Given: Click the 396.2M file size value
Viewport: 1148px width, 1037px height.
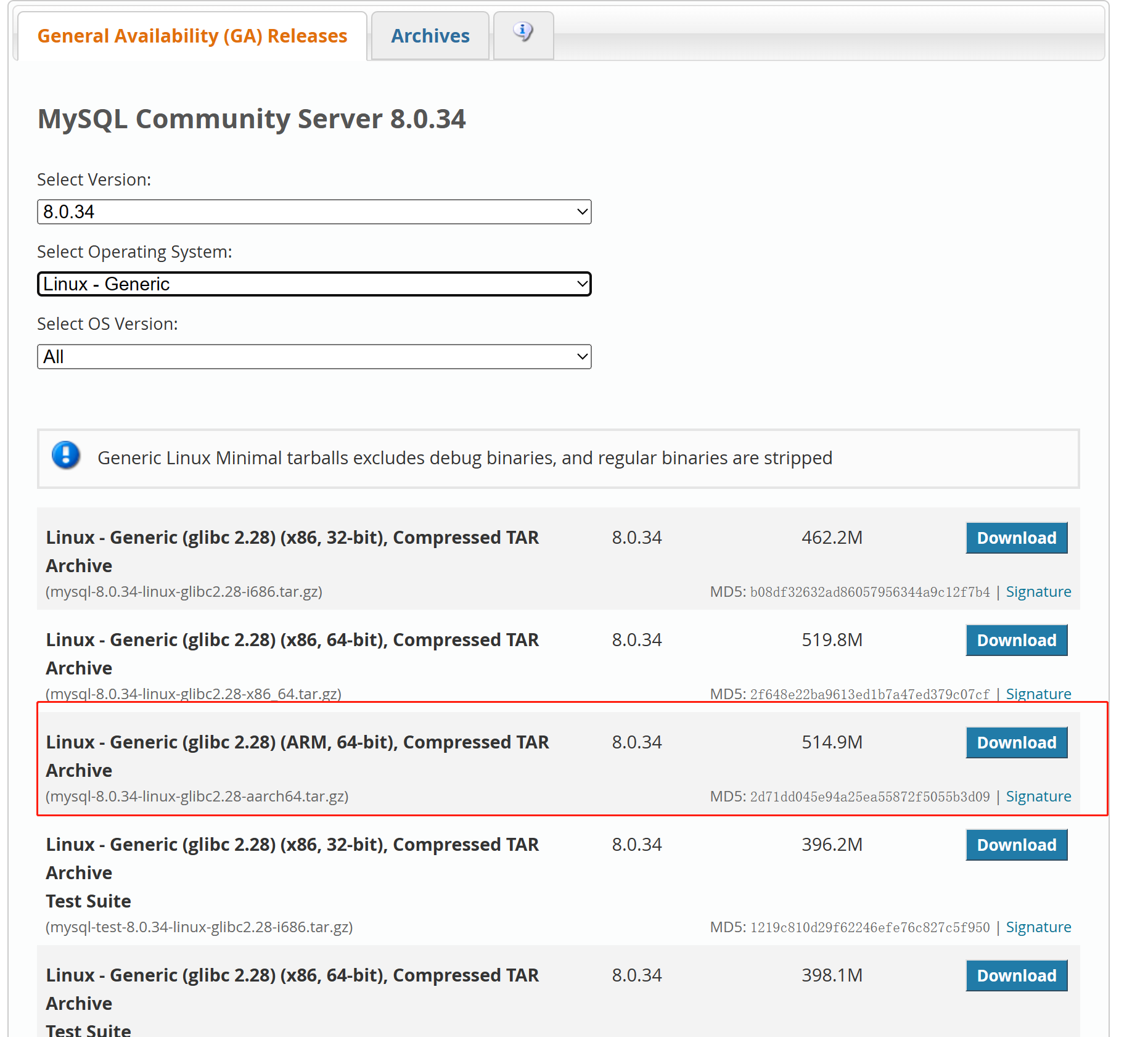Looking at the screenshot, I should click(832, 845).
